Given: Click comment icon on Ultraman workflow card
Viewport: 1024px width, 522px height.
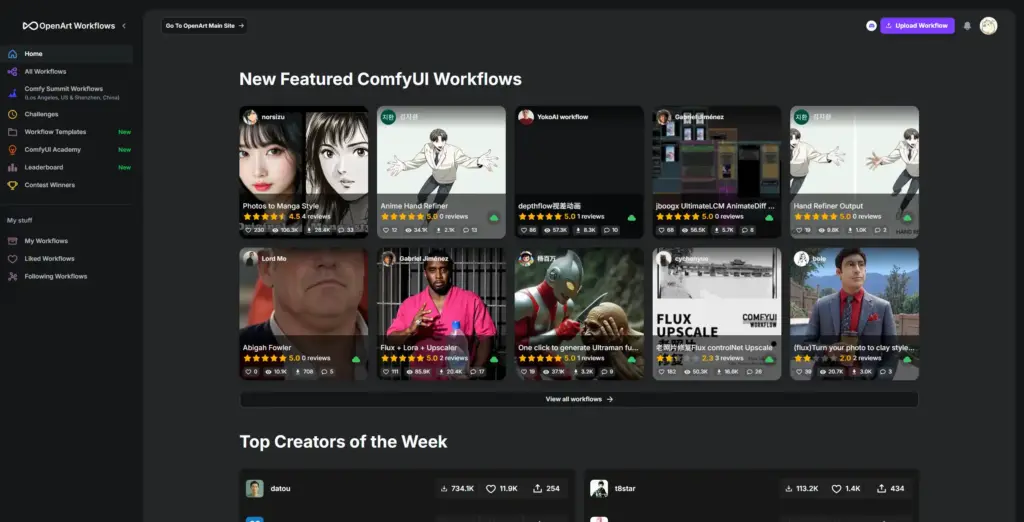Looking at the screenshot, I should click(x=603, y=372).
